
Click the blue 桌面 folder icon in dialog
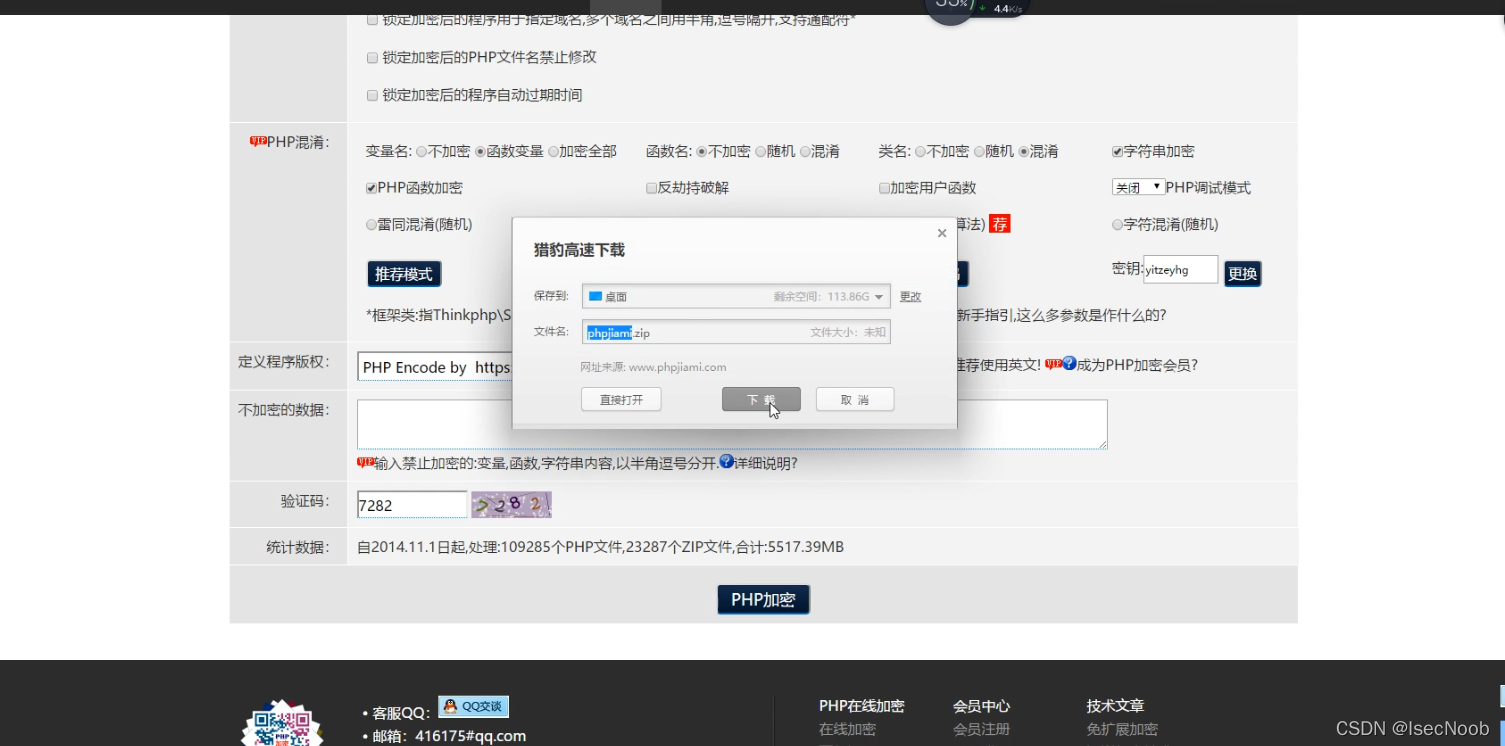[597, 296]
